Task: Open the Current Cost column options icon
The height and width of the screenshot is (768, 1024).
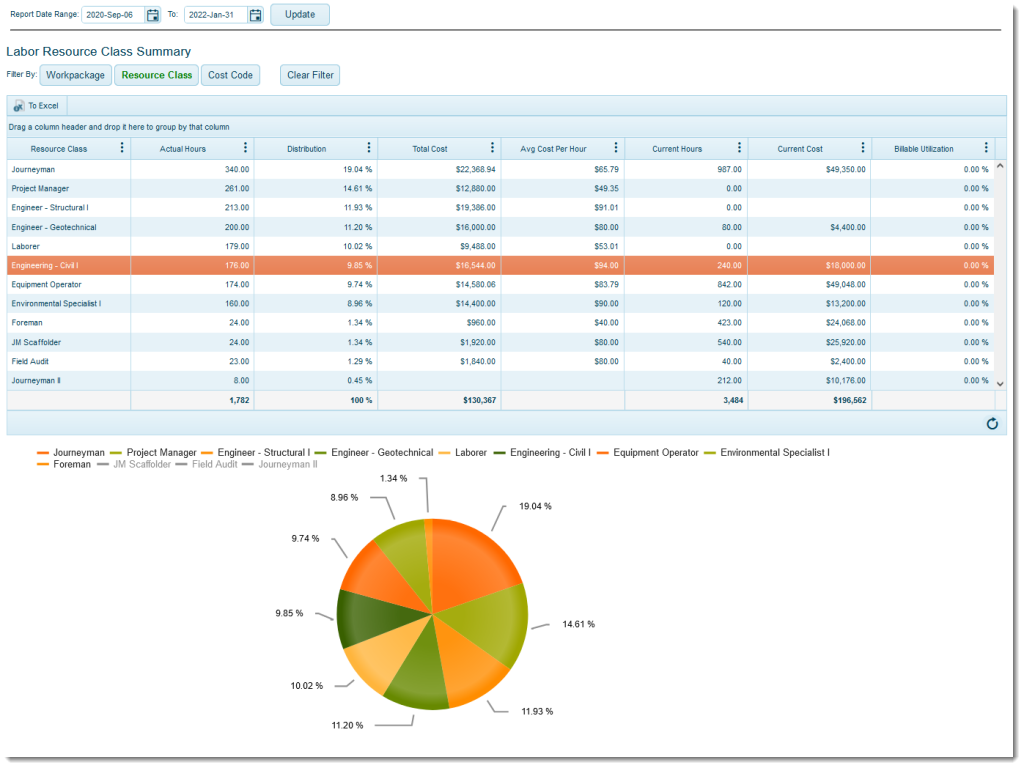Action: point(864,148)
